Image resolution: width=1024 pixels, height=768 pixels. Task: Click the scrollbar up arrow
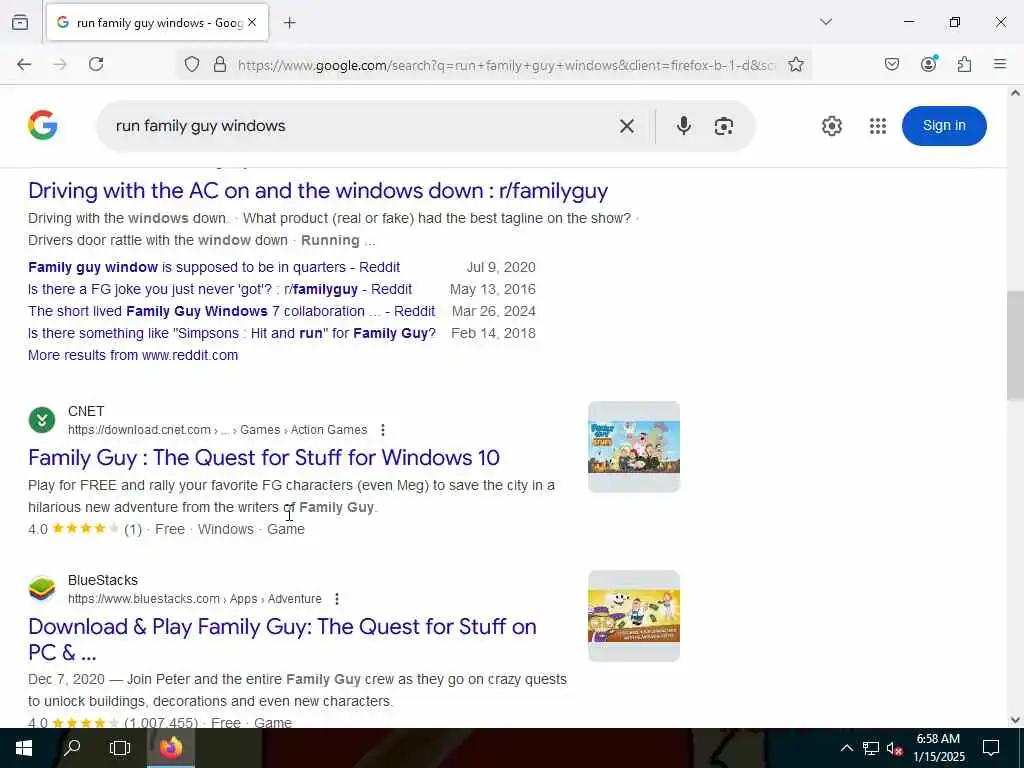[1015, 93]
